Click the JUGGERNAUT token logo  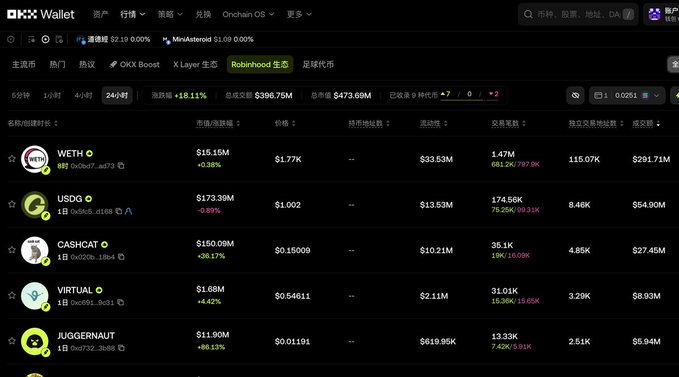tap(35, 342)
